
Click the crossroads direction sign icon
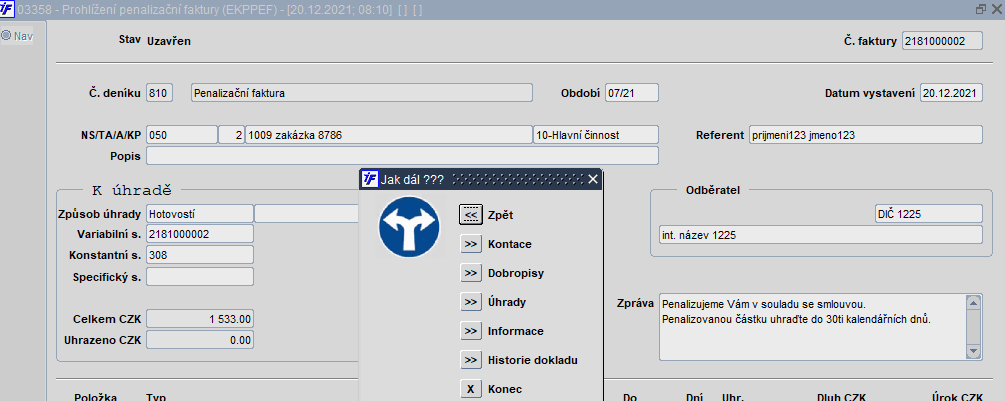(408, 227)
